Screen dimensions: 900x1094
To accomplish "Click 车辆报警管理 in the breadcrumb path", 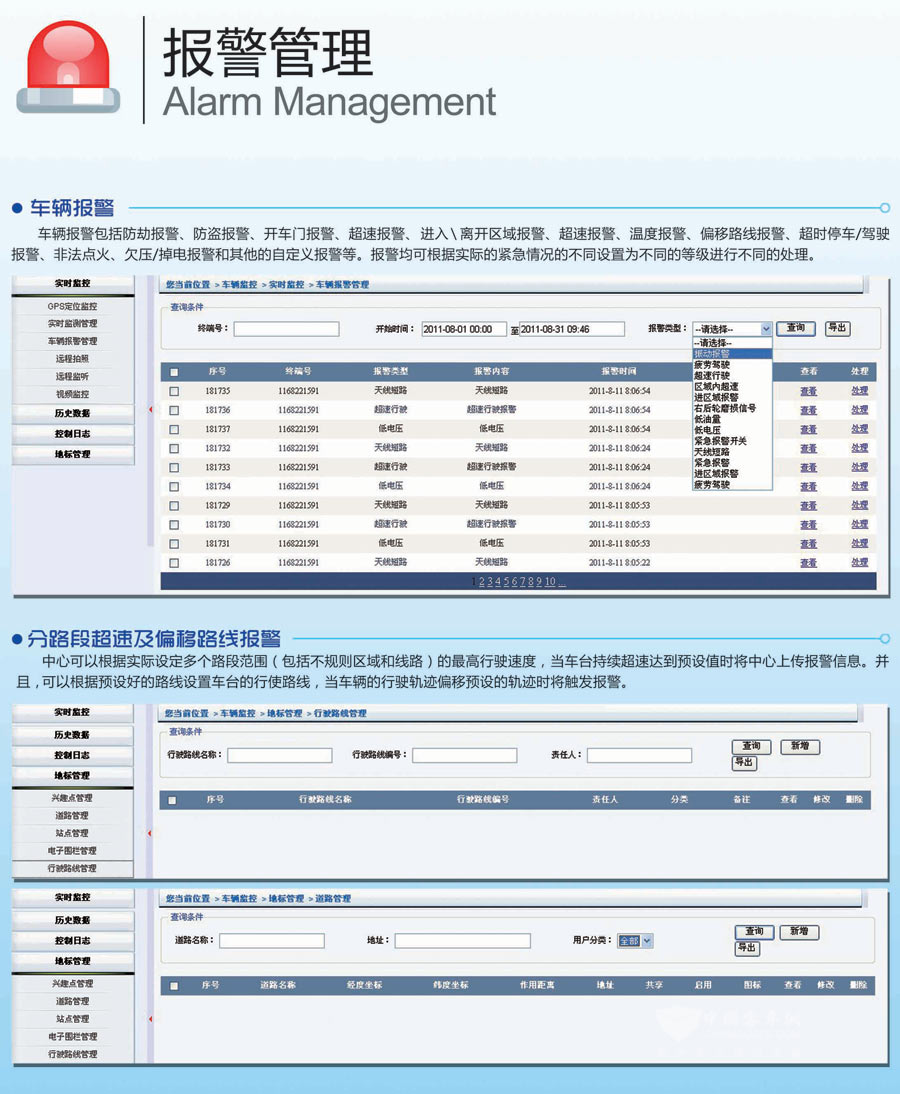I will pyautogui.click(x=342, y=285).
